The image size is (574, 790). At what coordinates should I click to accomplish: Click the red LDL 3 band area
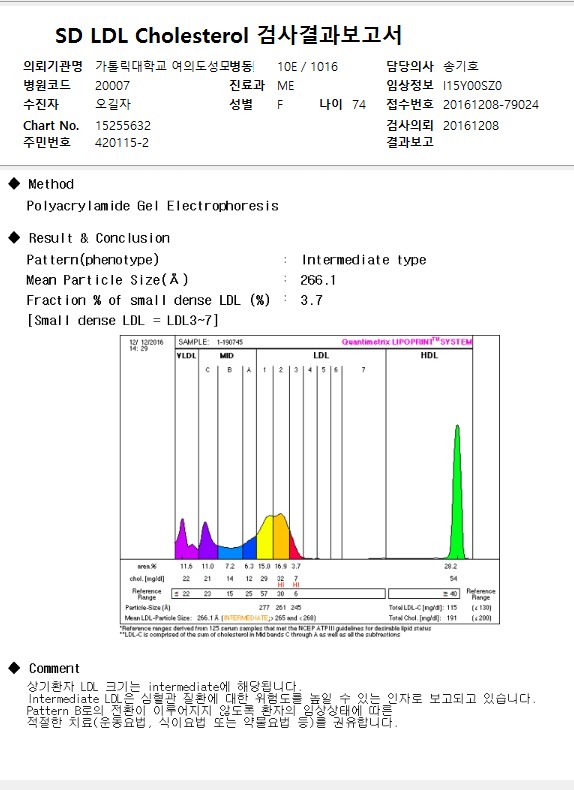(x=294, y=548)
